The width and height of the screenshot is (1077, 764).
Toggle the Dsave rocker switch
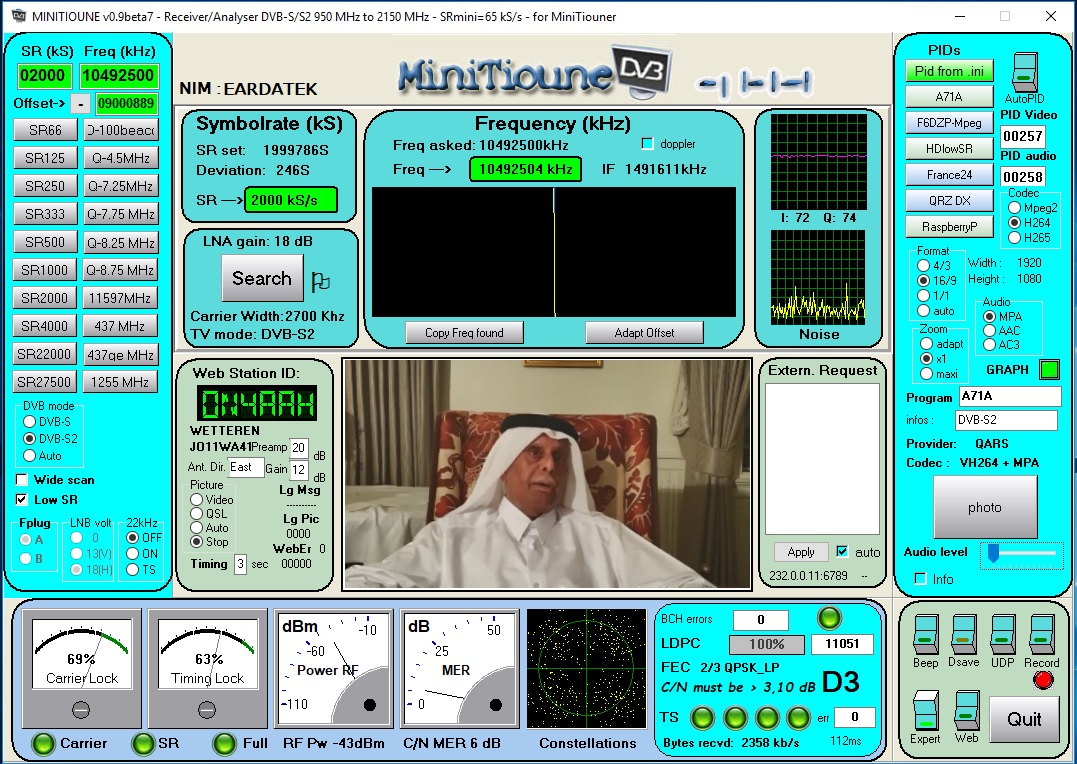pyautogui.click(x=965, y=633)
